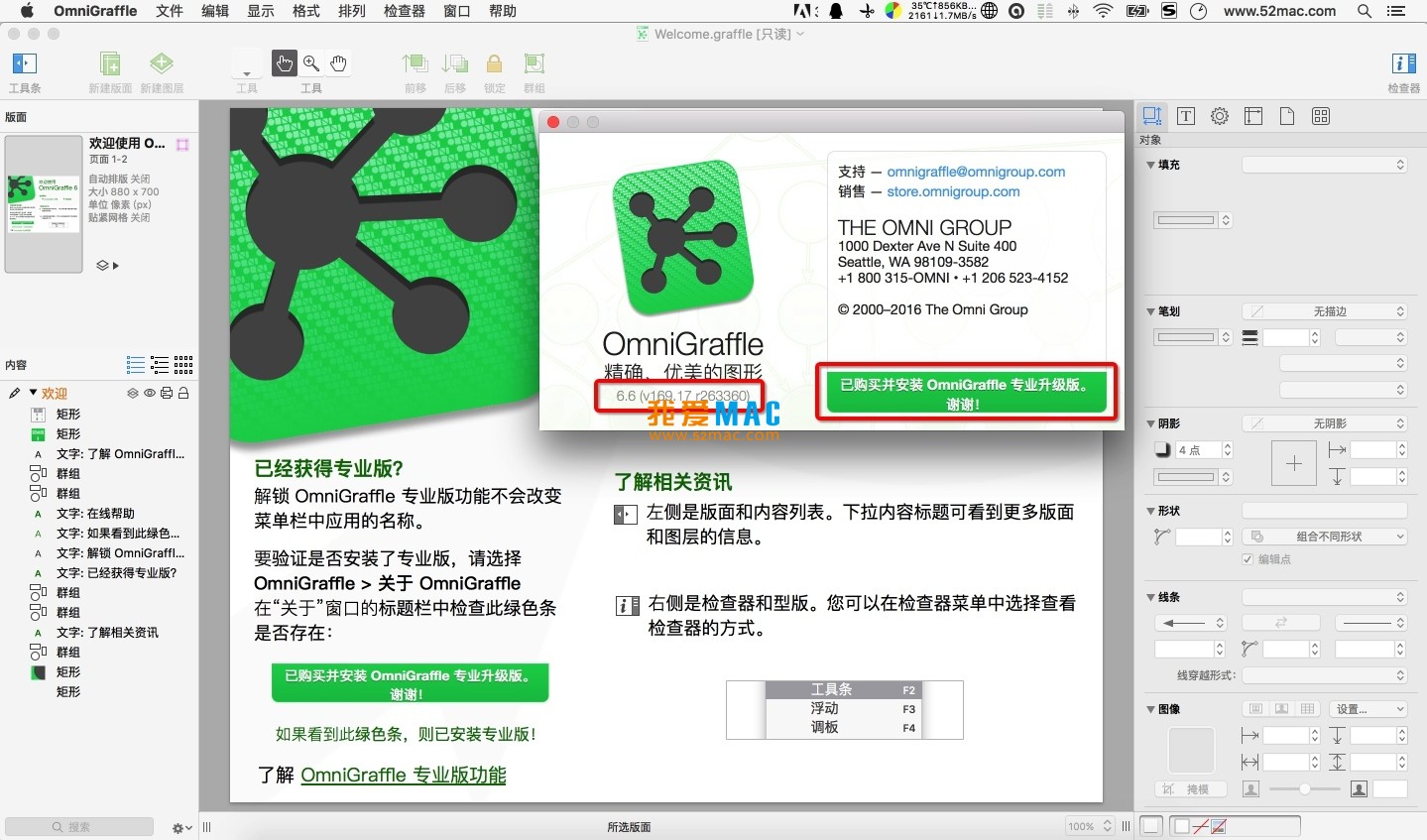The image size is (1427, 840).
Task: Click the OmniGraffle 专业版功能 link
Action: [403, 775]
